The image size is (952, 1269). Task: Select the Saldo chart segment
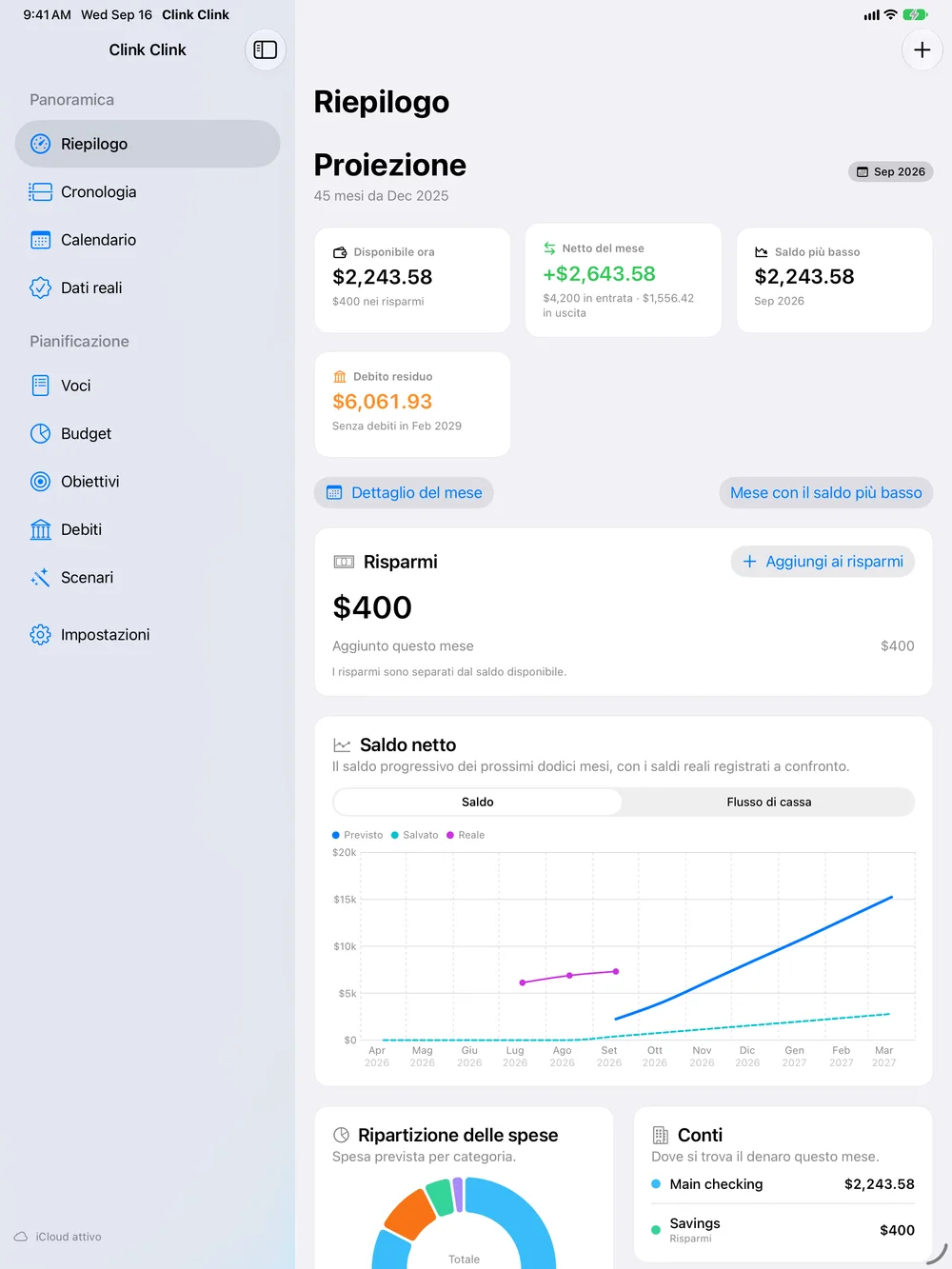pos(478,802)
